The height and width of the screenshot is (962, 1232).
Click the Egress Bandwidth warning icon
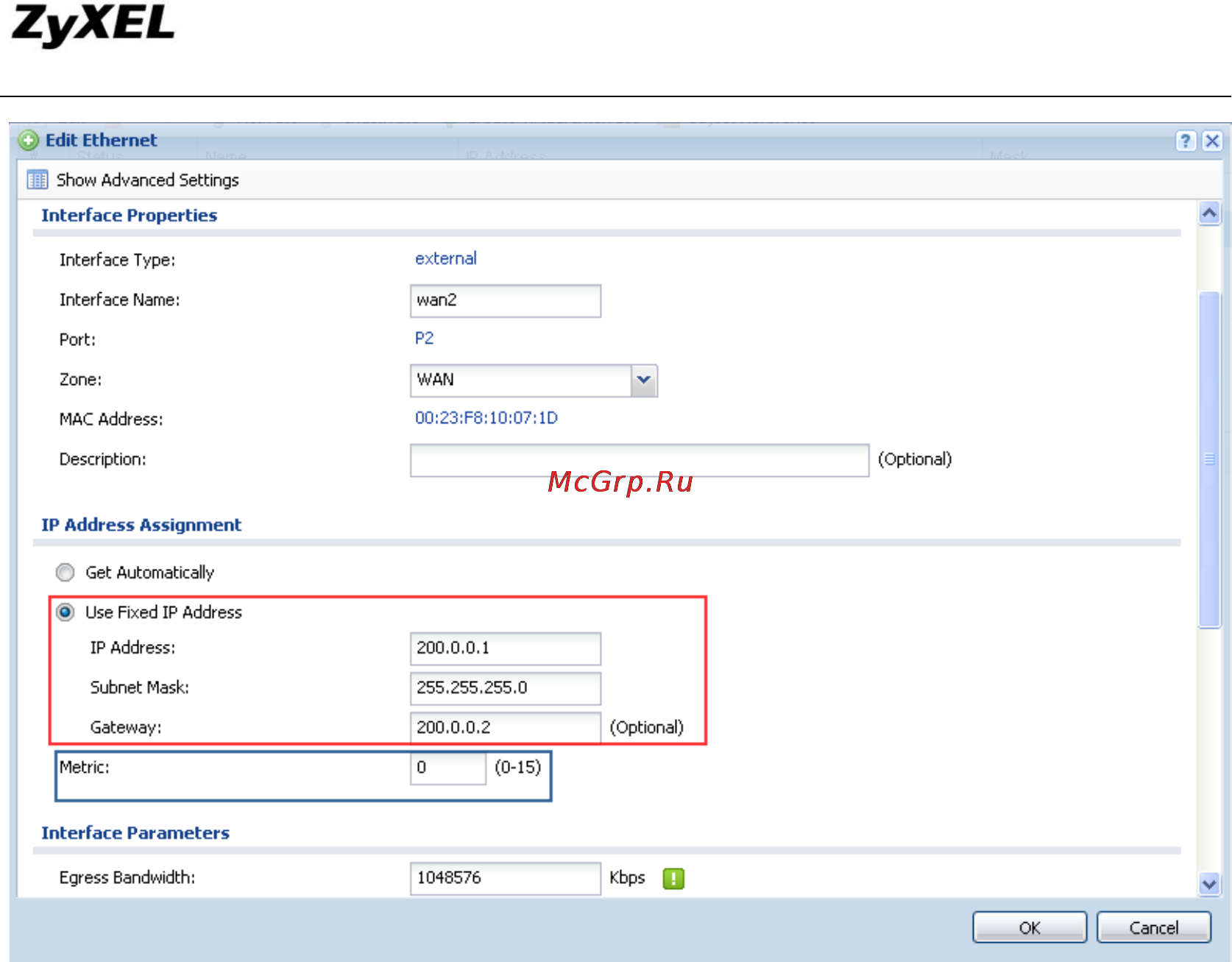point(673,878)
